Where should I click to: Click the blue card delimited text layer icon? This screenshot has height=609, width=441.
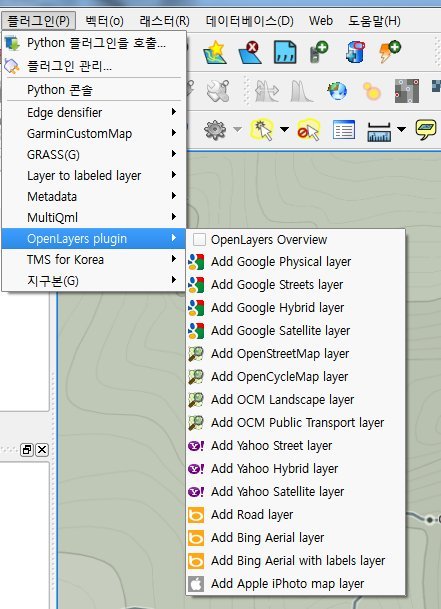pos(285,52)
